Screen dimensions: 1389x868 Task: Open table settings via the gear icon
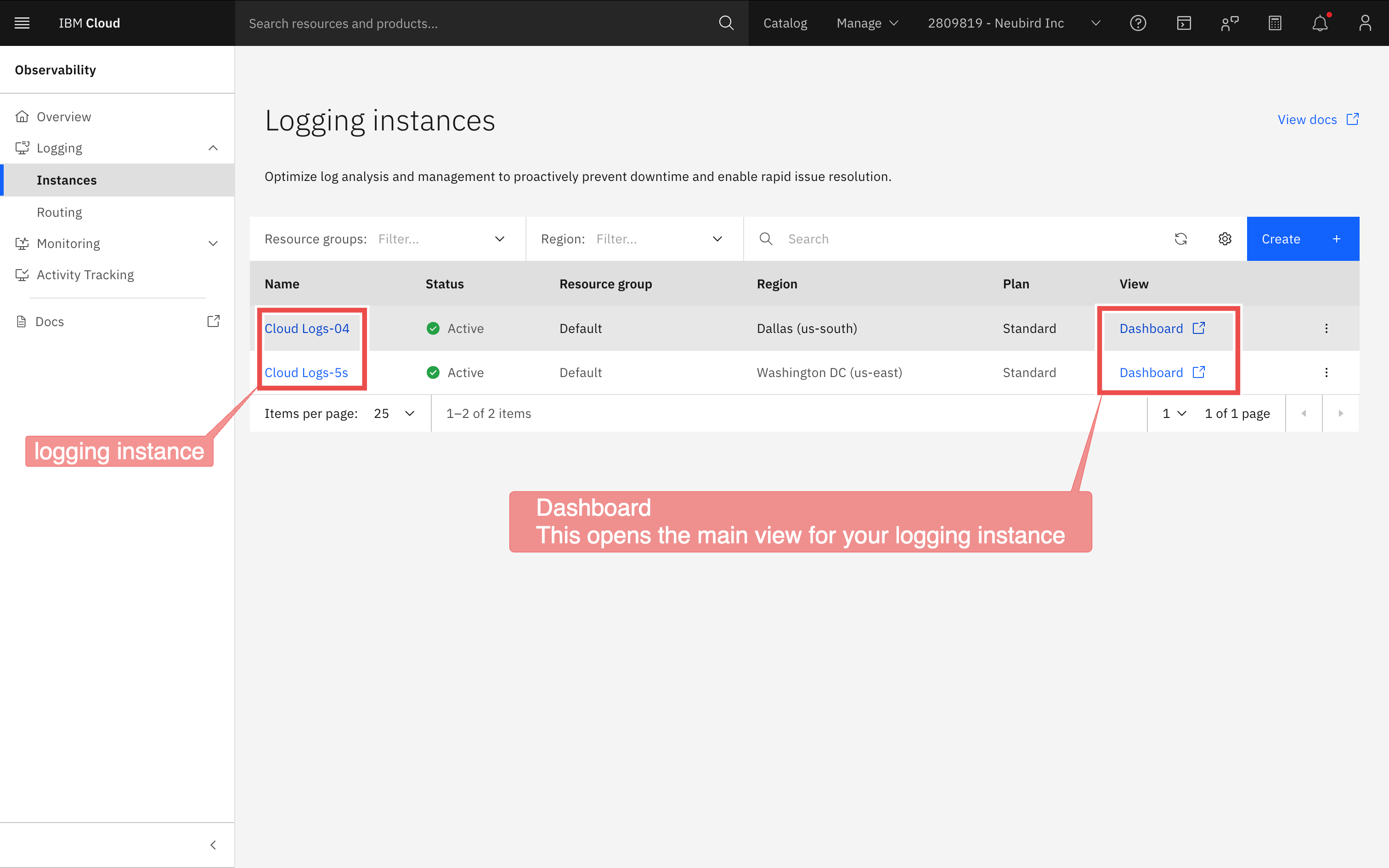[x=1225, y=238]
